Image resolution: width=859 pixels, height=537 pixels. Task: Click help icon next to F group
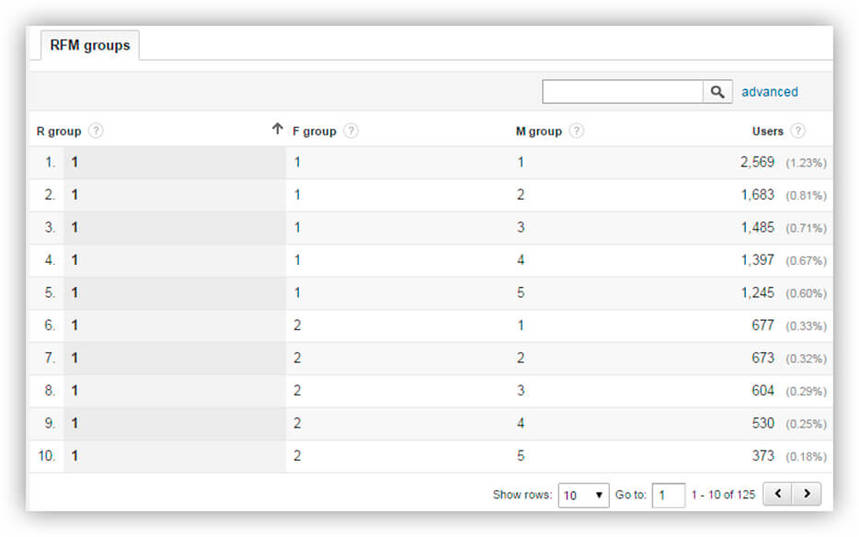[351, 131]
